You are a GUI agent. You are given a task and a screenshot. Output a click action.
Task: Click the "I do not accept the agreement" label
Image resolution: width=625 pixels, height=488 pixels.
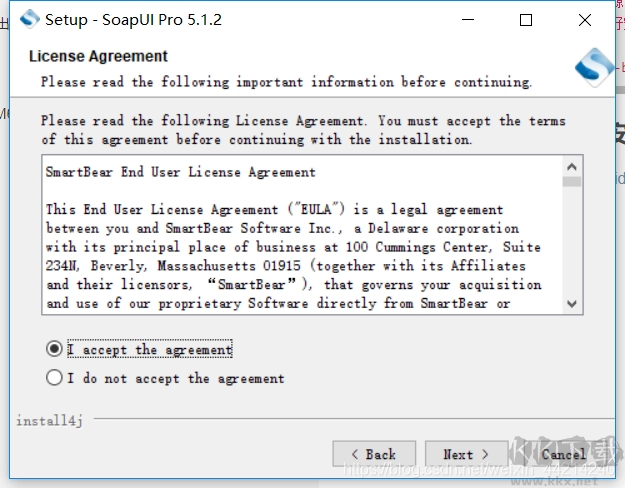coord(176,378)
